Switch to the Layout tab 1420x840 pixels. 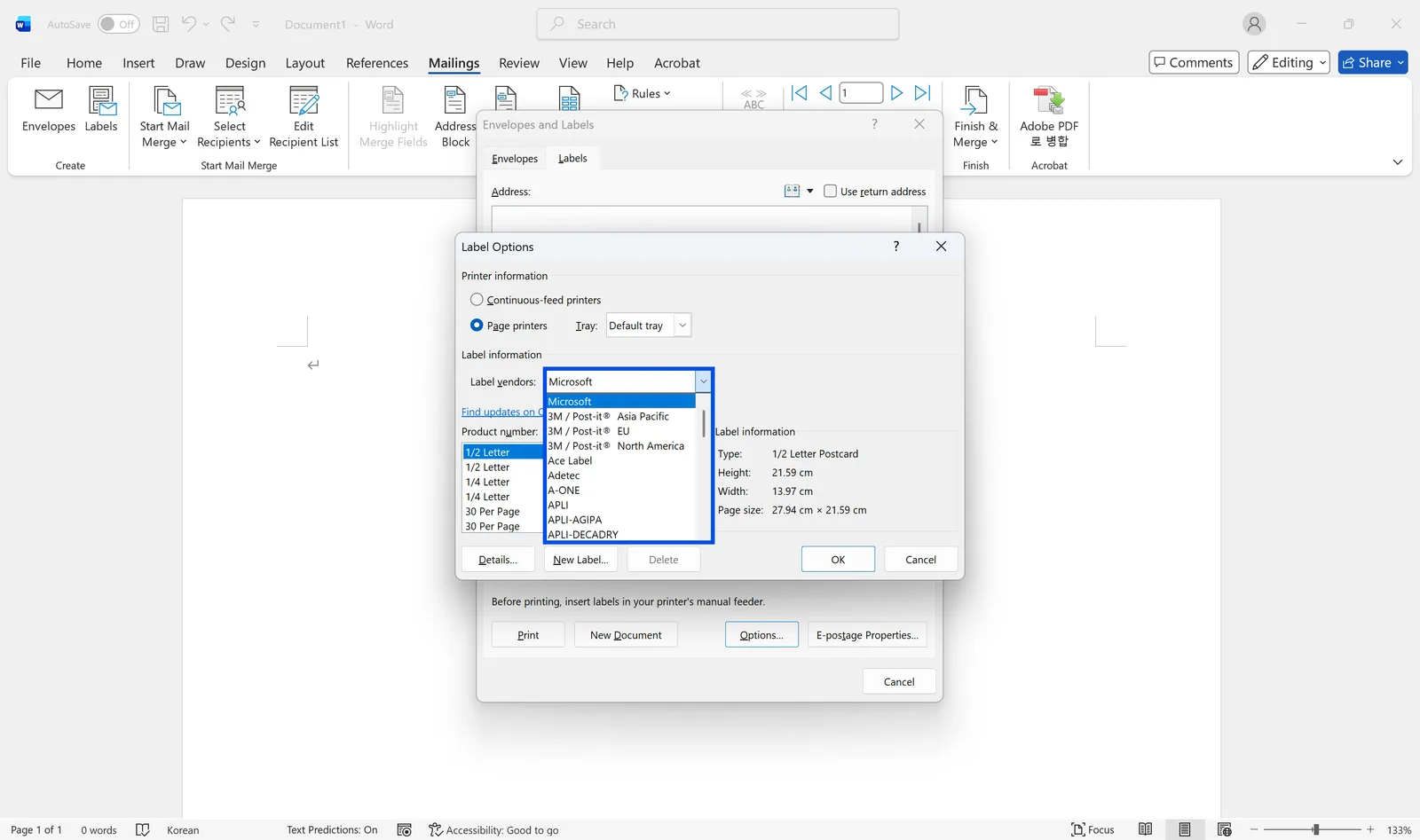point(305,63)
